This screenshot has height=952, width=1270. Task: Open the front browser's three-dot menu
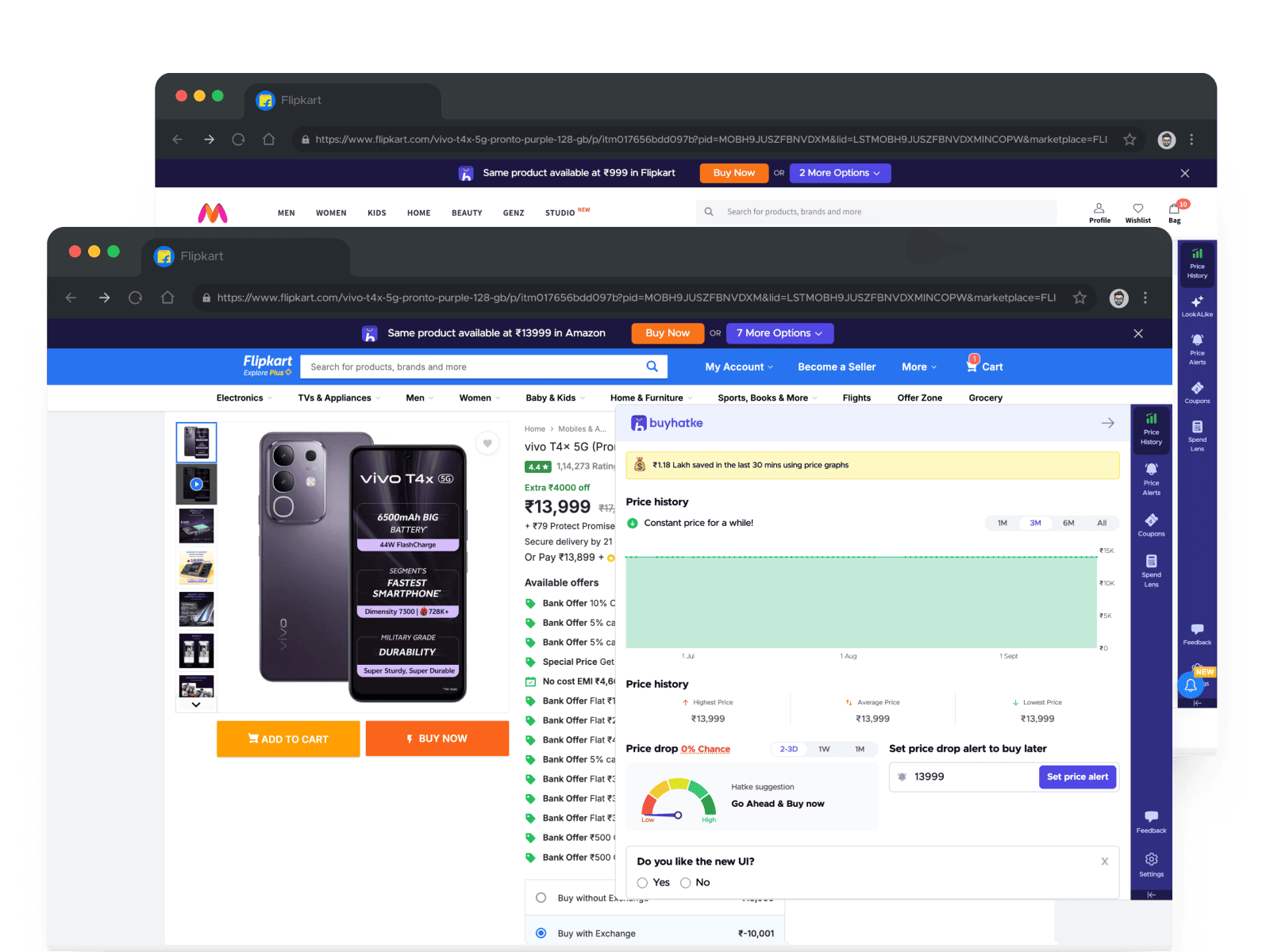point(1145,297)
